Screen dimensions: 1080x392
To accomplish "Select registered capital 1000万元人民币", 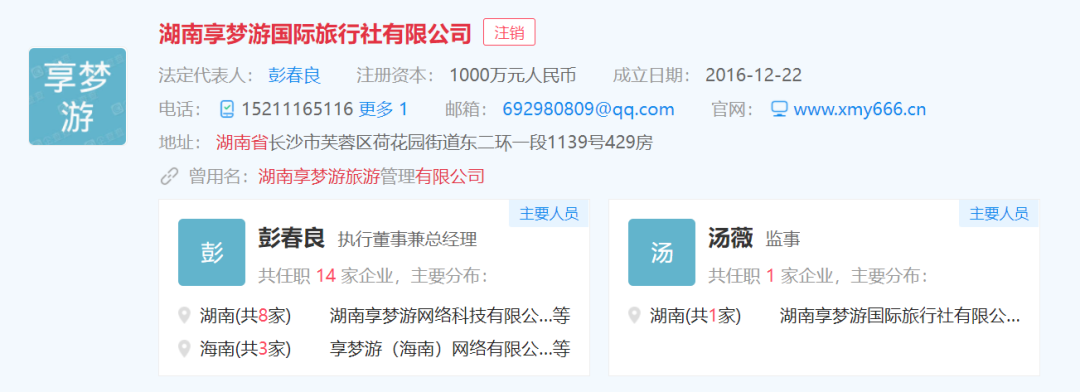I will pyautogui.click(x=512, y=75).
